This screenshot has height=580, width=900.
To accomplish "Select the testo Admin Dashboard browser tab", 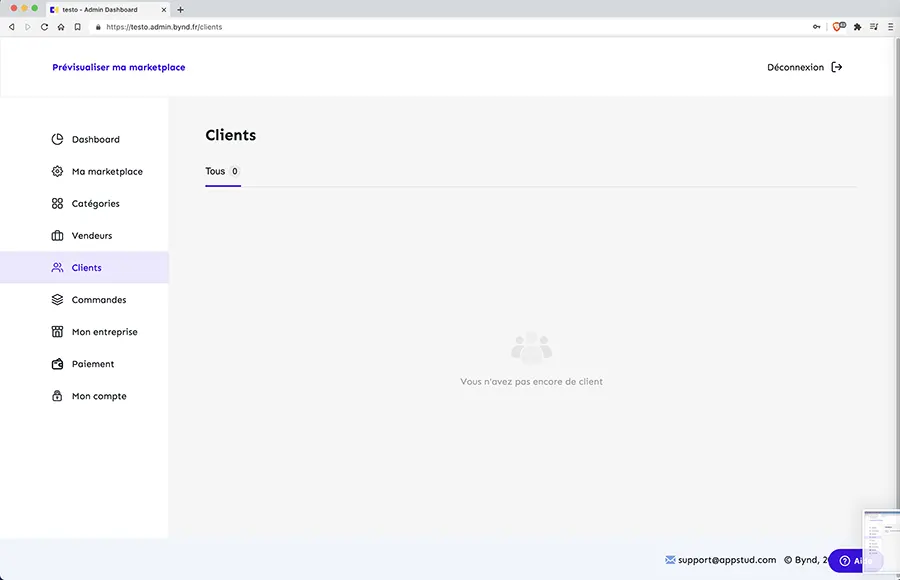I will tap(107, 10).
